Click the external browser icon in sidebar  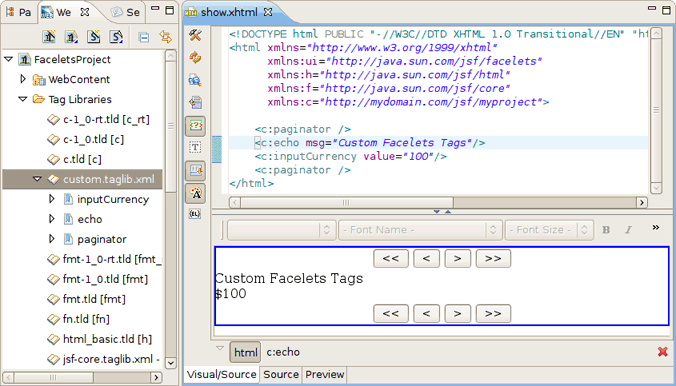[195, 103]
